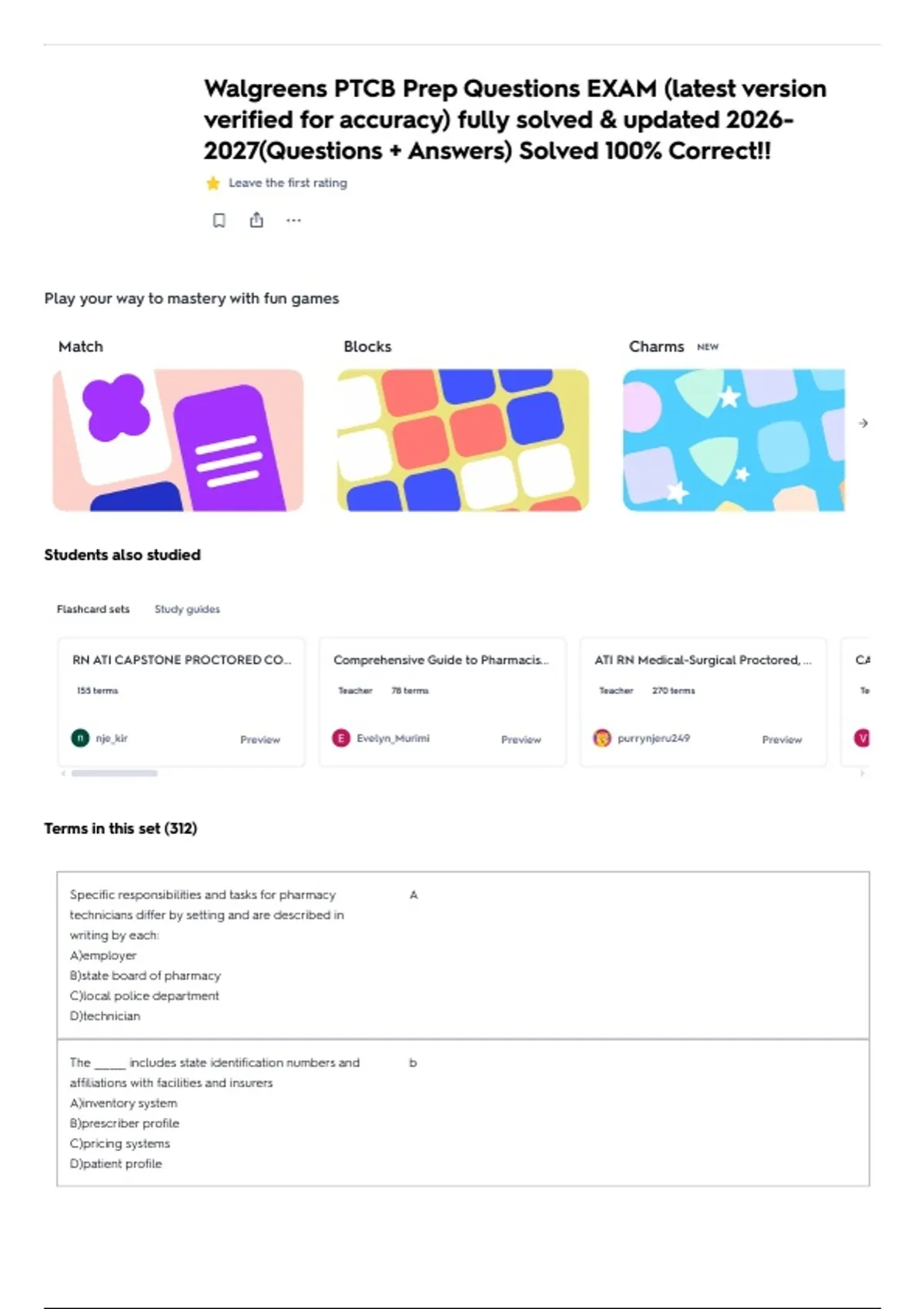
Task: Open the three-dot more options menu
Action: click(293, 220)
